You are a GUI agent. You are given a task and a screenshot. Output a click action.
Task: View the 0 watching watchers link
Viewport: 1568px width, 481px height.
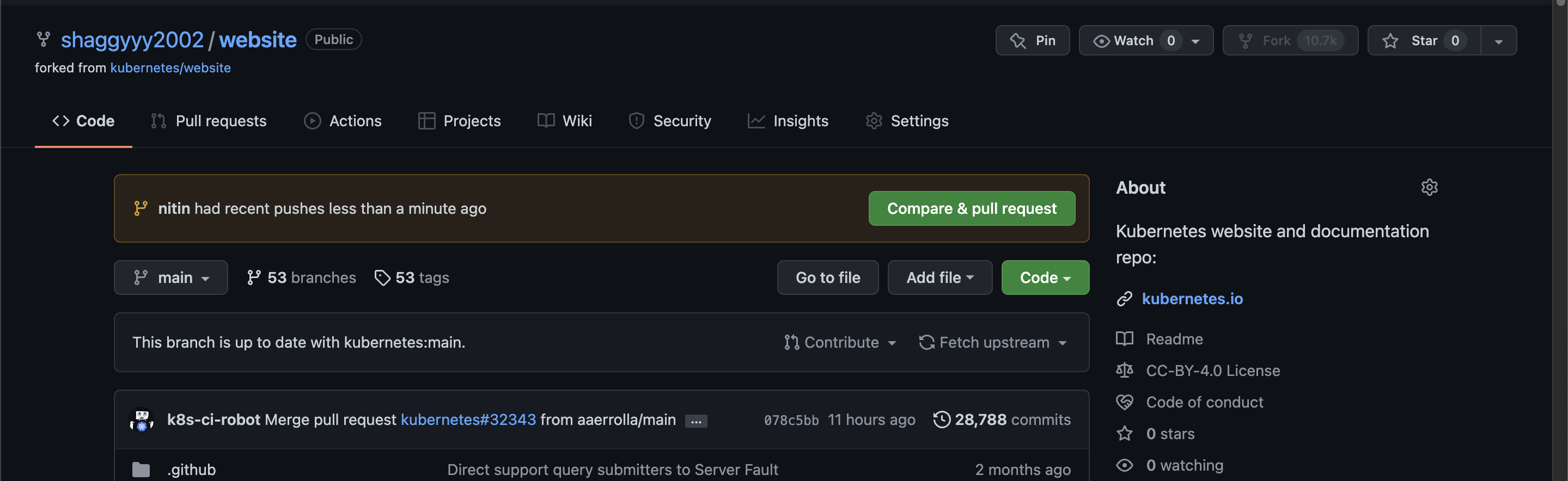tap(1184, 465)
